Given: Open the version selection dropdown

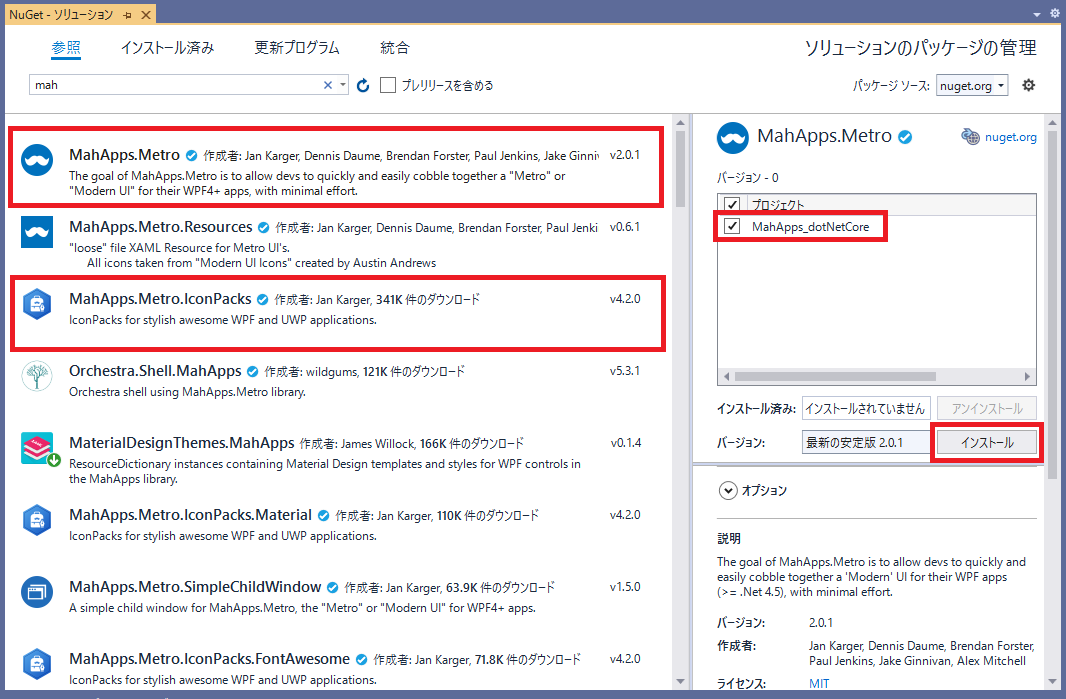Looking at the screenshot, I should (x=865, y=443).
